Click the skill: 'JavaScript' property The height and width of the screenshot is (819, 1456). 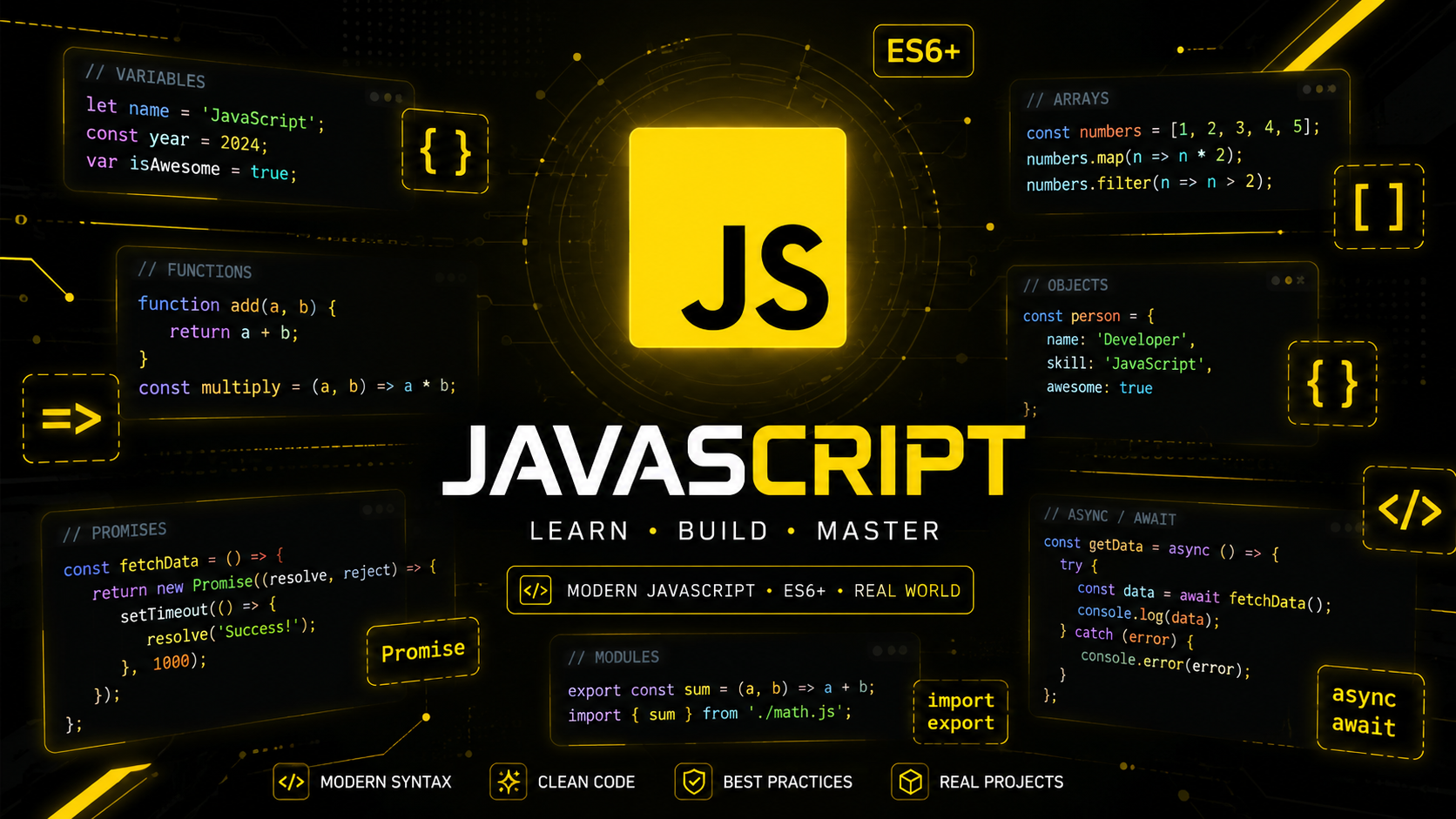tap(1129, 364)
